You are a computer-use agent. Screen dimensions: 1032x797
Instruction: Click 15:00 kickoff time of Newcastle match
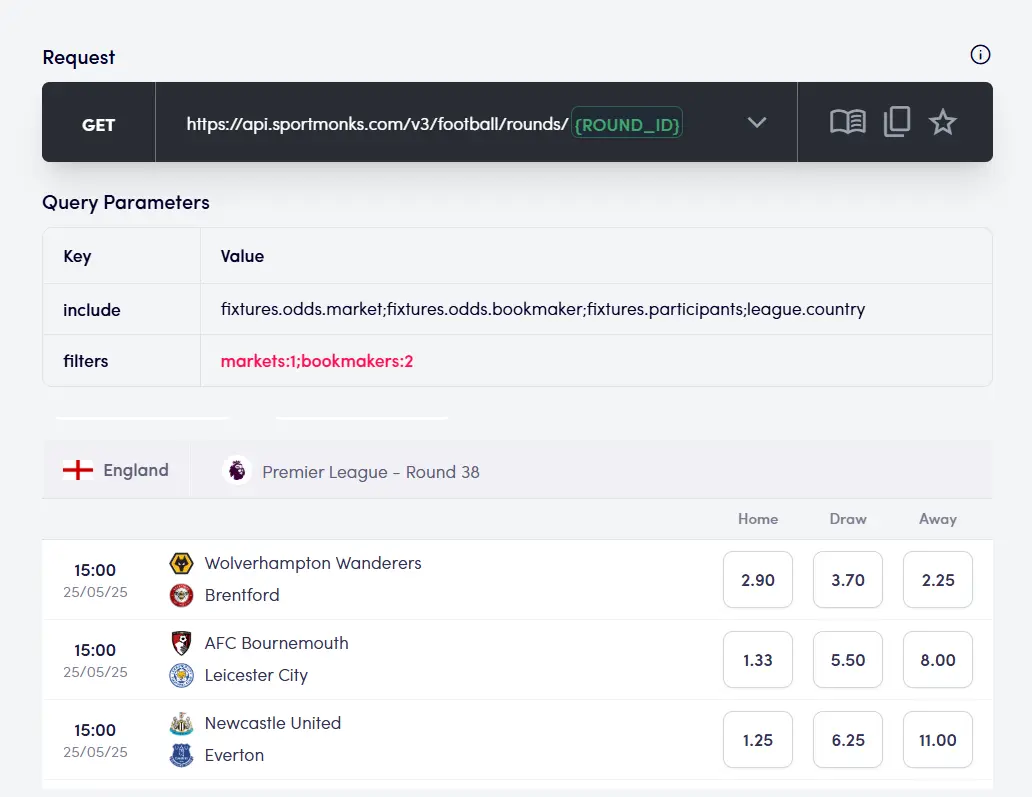tap(95, 730)
